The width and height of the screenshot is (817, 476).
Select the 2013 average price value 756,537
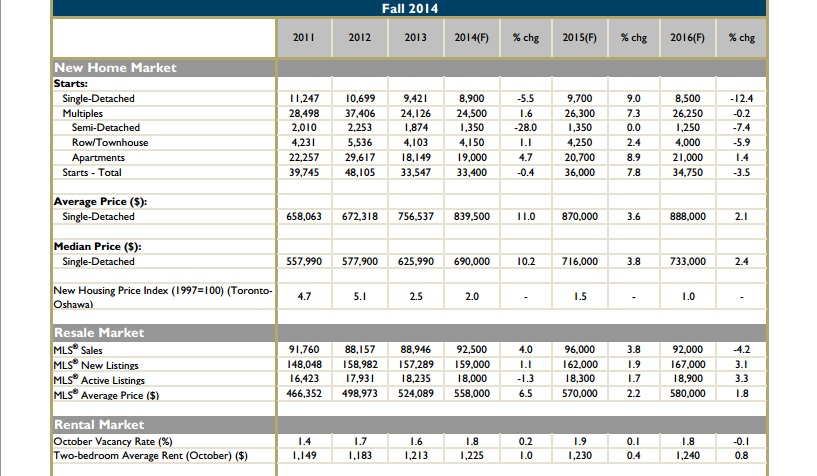[415, 217]
